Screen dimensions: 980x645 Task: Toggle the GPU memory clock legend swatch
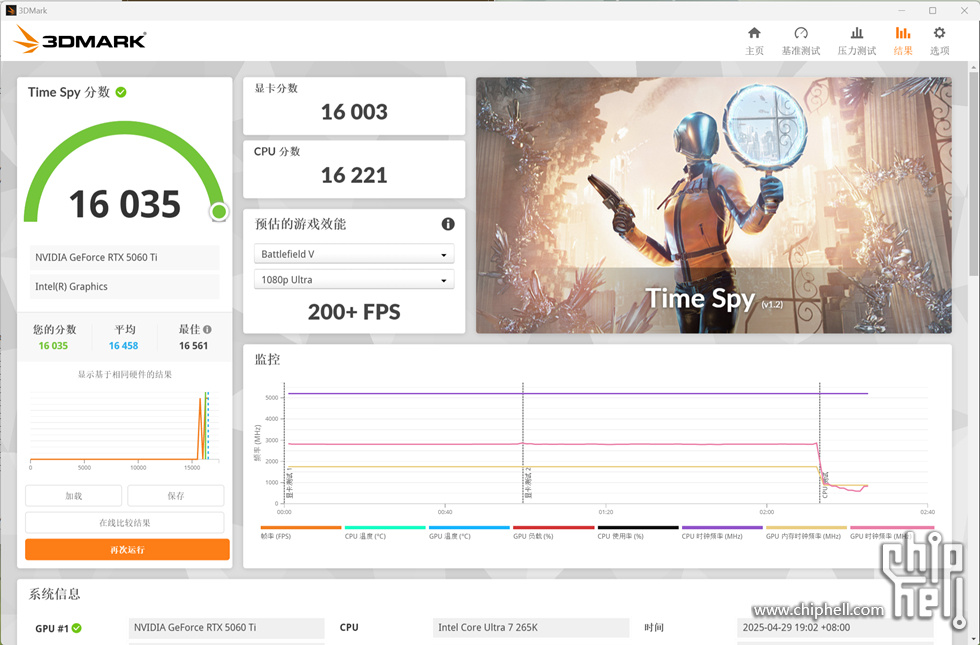[x=806, y=528]
